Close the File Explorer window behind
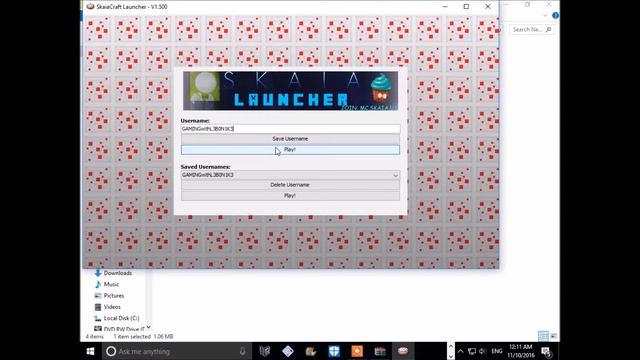 pos(549,4)
